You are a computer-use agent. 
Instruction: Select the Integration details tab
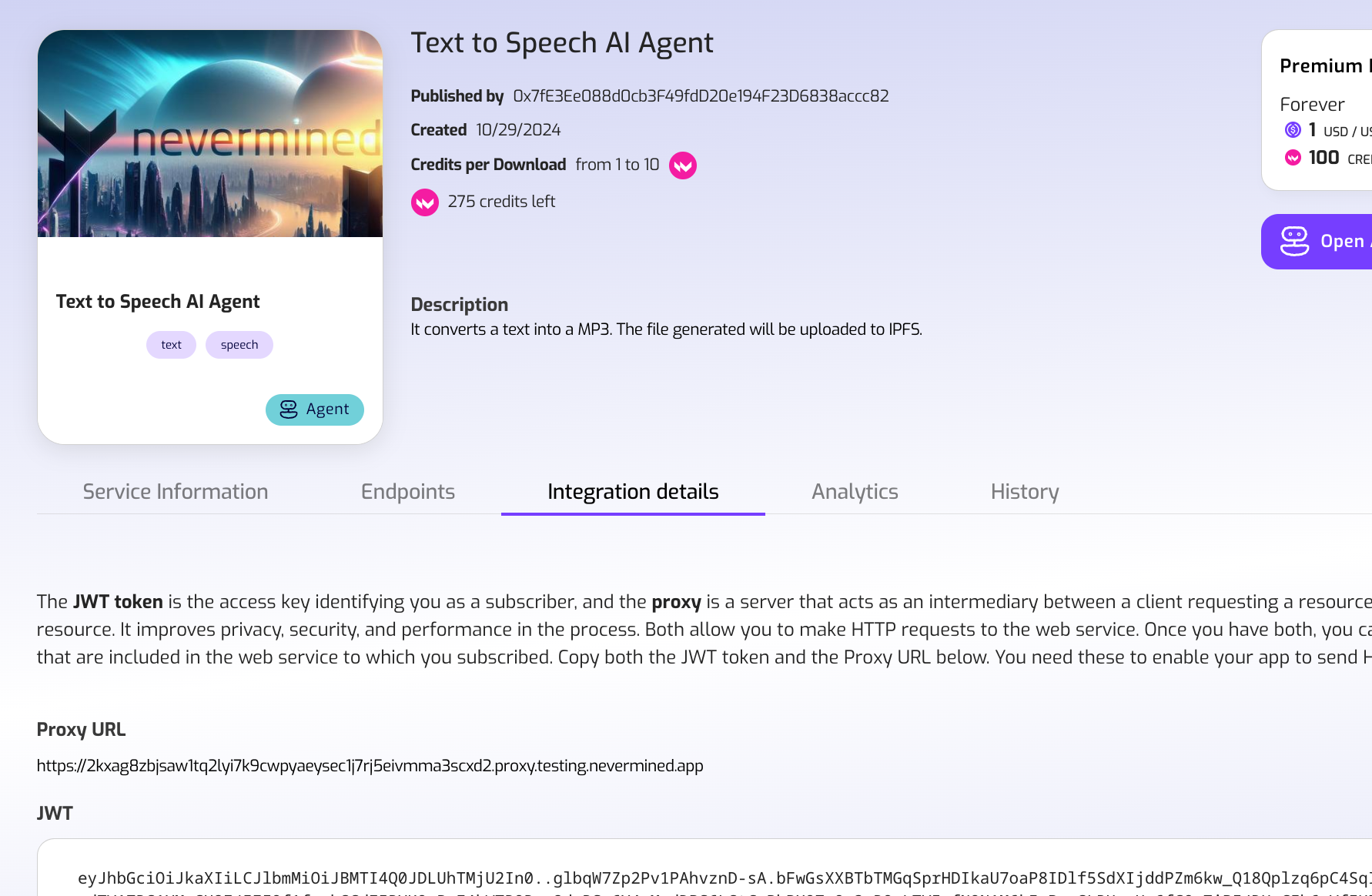pyautogui.click(x=633, y=492)
